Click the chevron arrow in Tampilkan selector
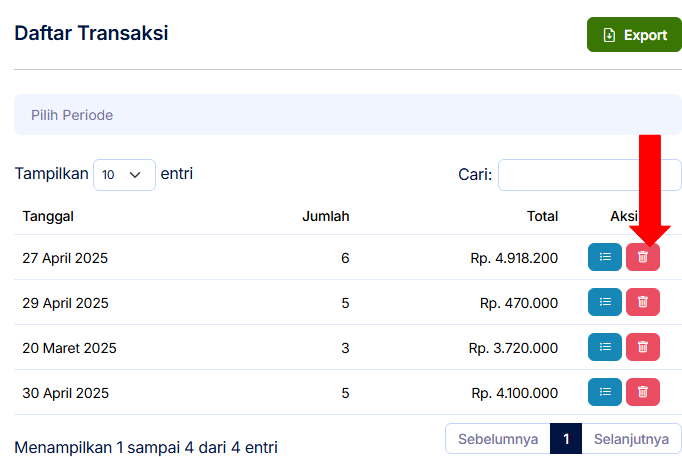The height and width of the screenshot is (457, 682). pos(135,175)
